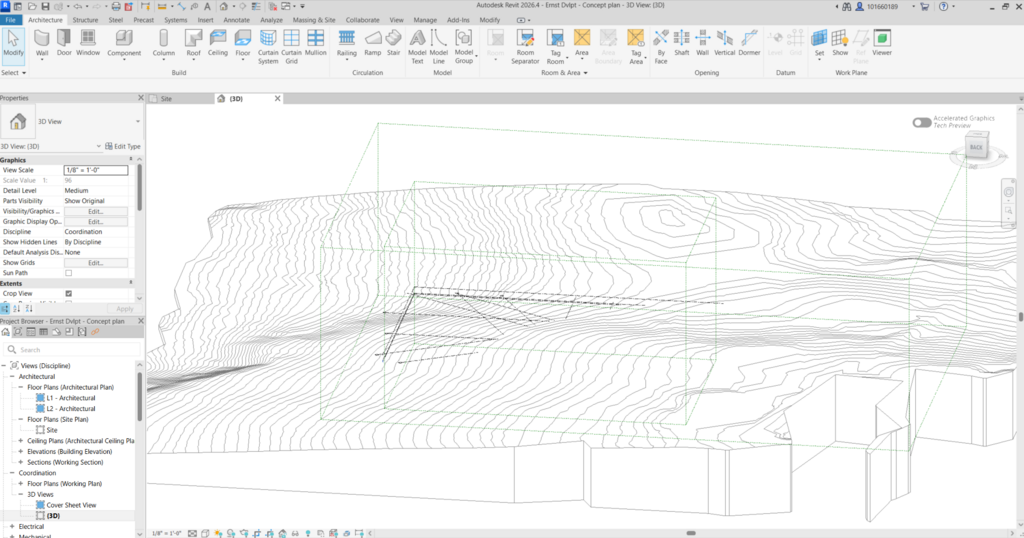Select the Column tool

(x=163, y=44)
